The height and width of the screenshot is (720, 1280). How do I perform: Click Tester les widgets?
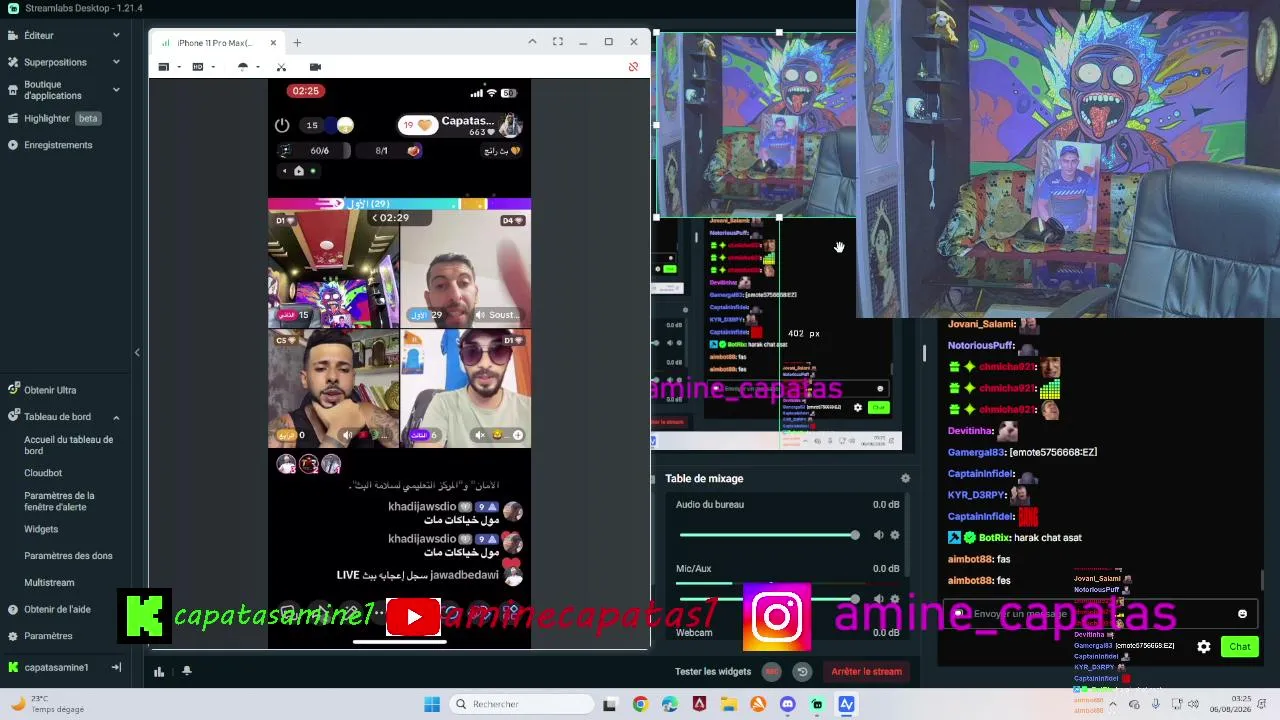[x=713, y=671]
